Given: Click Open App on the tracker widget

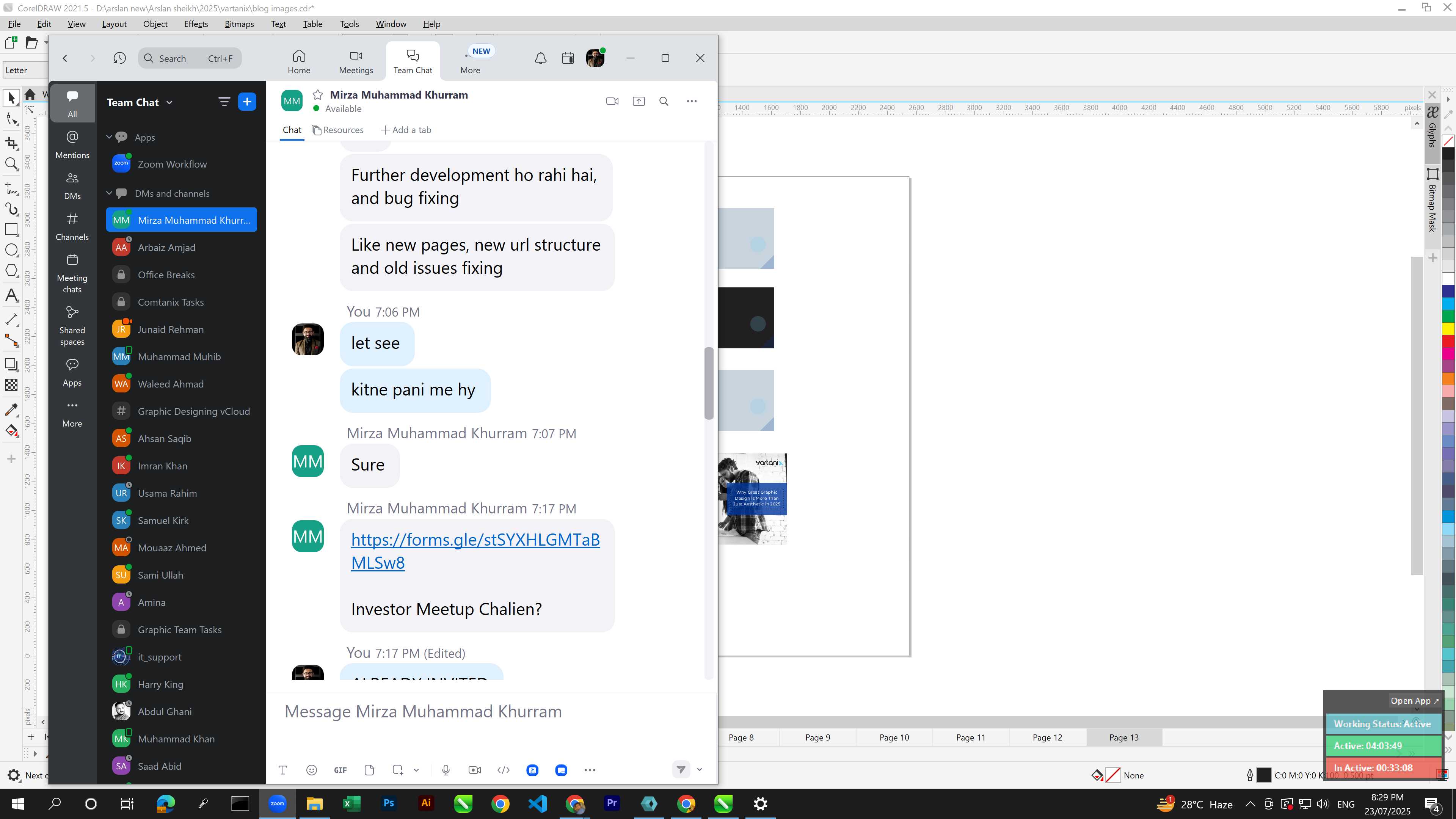Looking at the screenshot, I should 1415,701.
